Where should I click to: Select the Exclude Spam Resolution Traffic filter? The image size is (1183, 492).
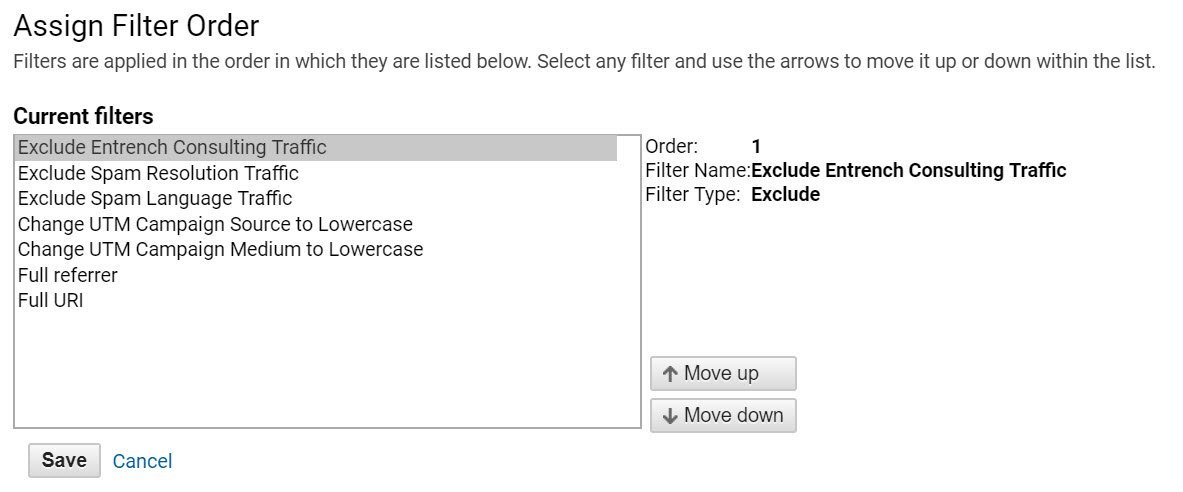158,173
